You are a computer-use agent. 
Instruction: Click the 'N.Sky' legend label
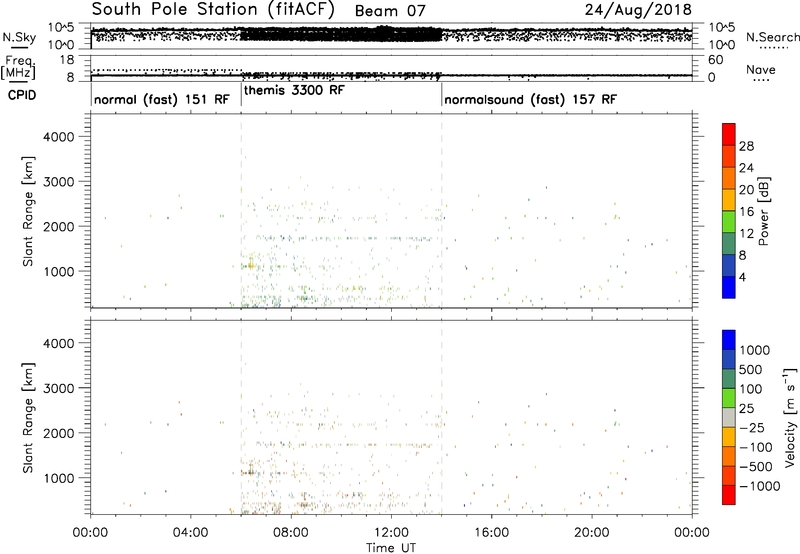[x=19, y=37]
